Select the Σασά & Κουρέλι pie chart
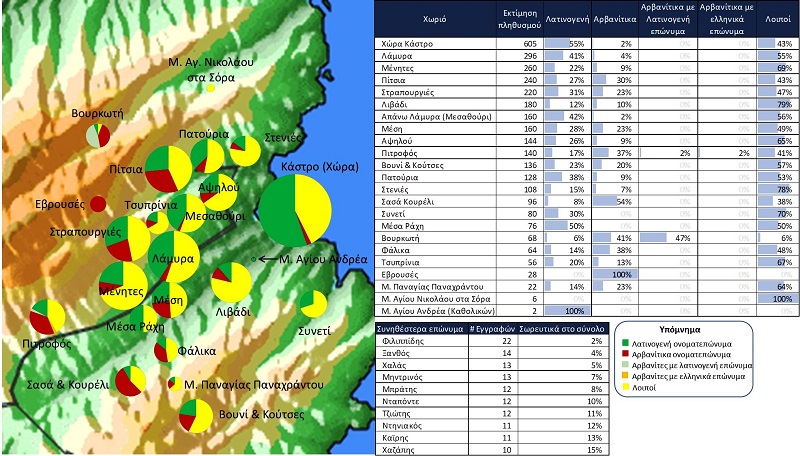 130,381
